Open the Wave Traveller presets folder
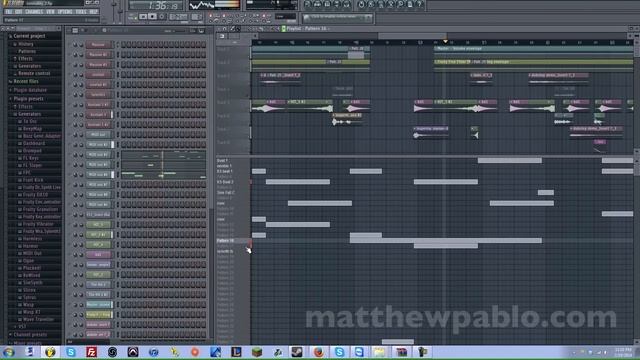The width and height of the screenshot is (640, 360). coord(38,320)
